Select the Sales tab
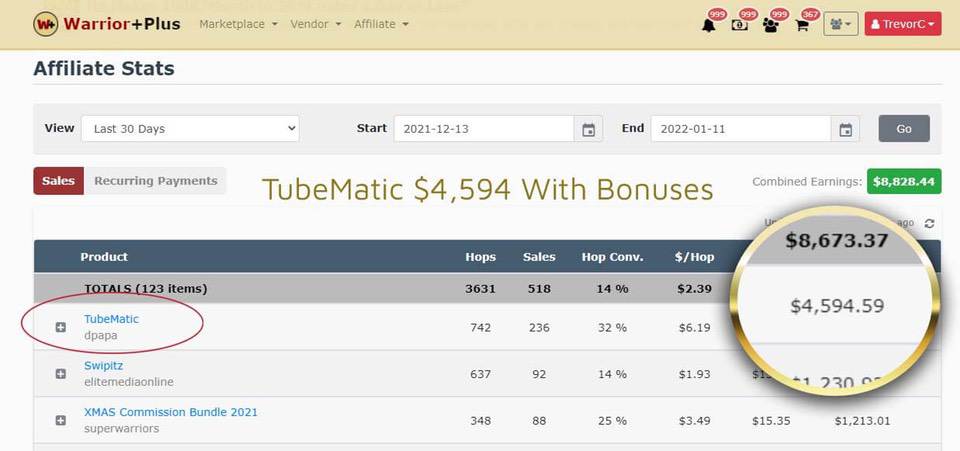The height and width of the screenshot is (451, 960). pos(59,181)
